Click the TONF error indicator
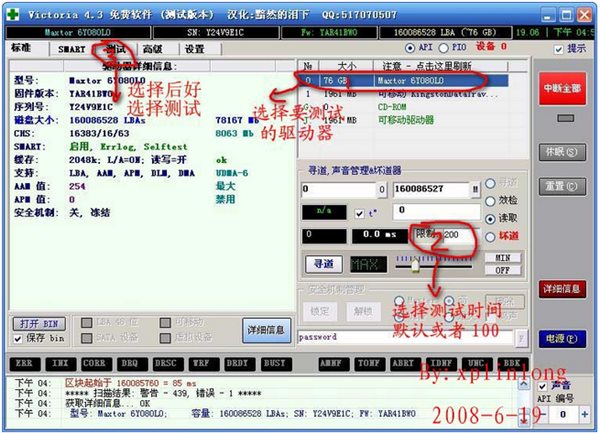This screenshot has height=433, width=600. 369,364
